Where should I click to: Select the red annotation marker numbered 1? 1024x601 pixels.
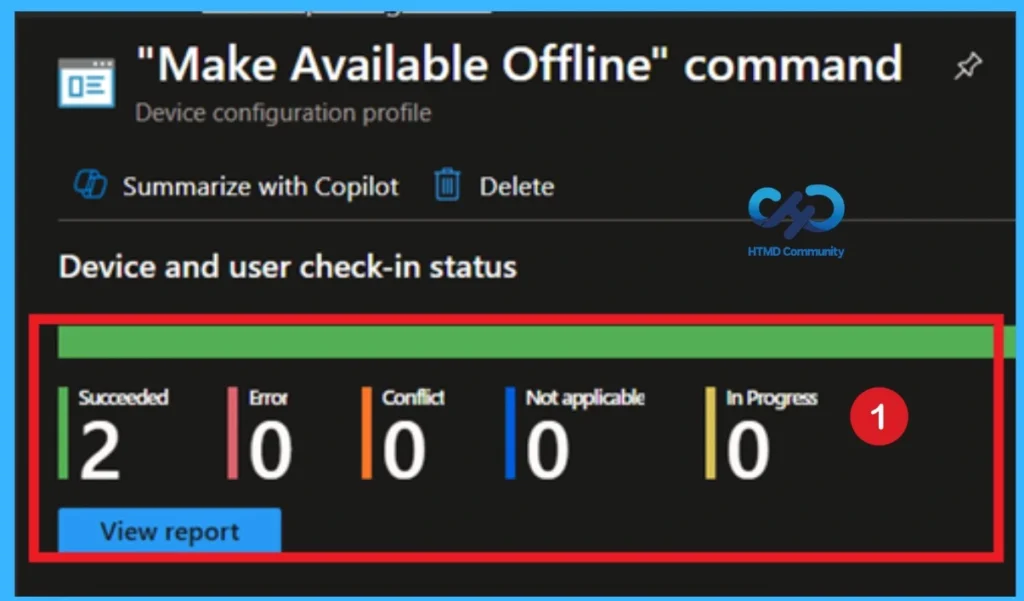(879, 418)
